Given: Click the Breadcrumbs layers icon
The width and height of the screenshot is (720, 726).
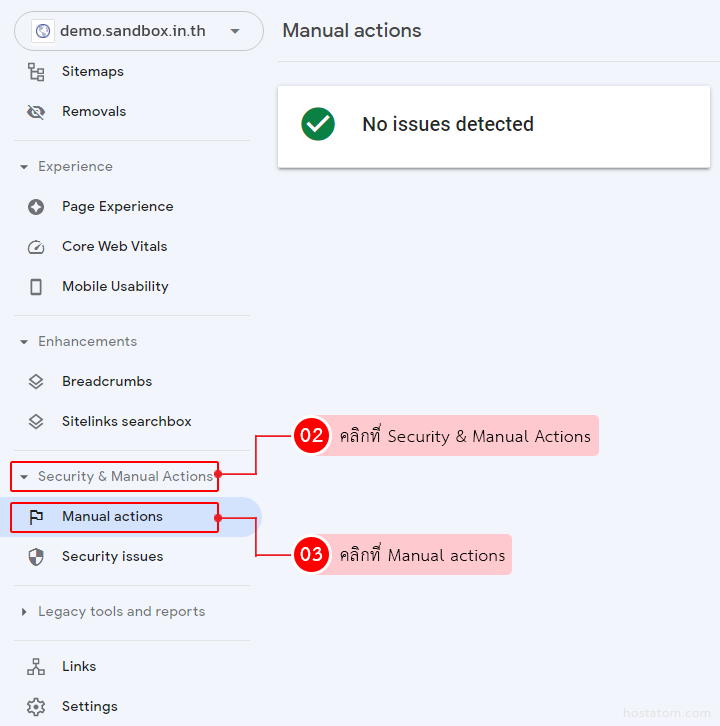Looking at the screenshot, I should tap(36, 382).
